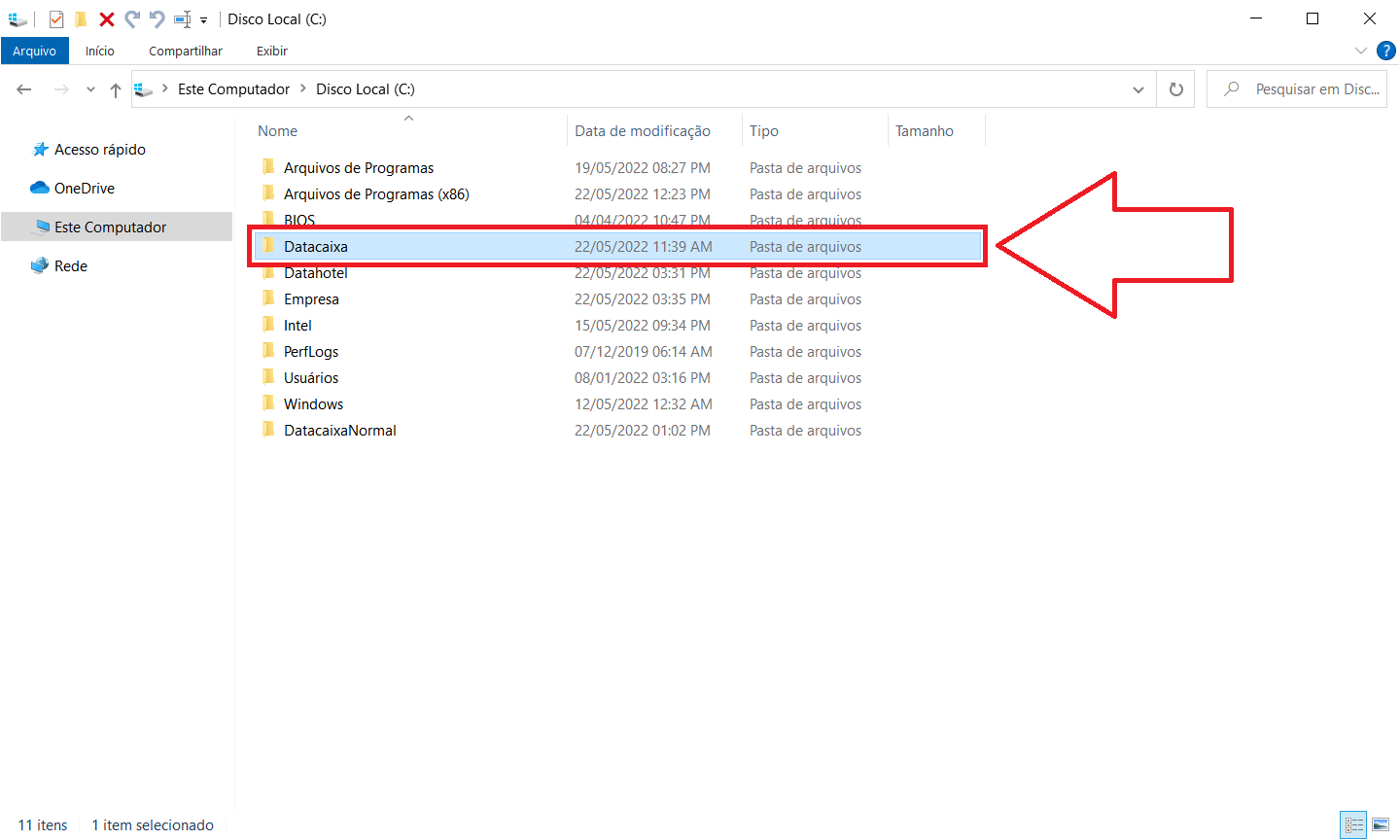1400x840 pixels.
Task: Refresh the Disco Local (C:) folder view
Action: tap(1175, 89)
